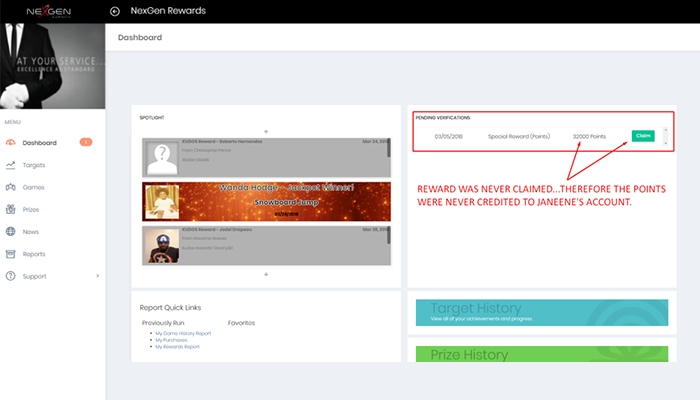Click Wanda Hodge jackpot winner banner
The image size is (700, 400).
(264, 200)
